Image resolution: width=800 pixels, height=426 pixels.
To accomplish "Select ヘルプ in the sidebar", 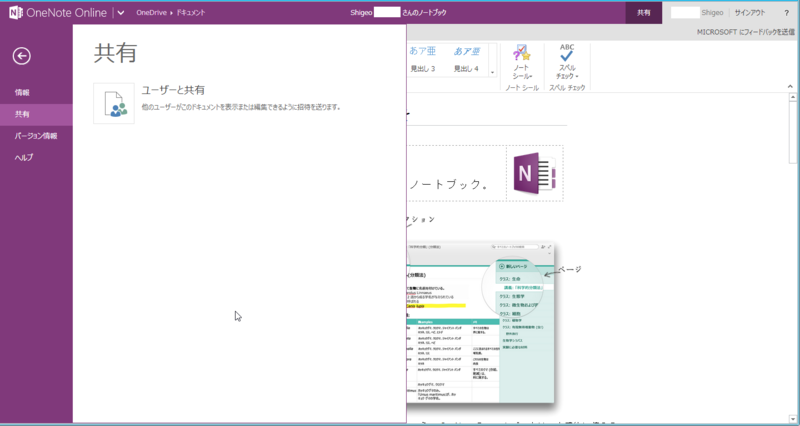I will pos(36,158).
